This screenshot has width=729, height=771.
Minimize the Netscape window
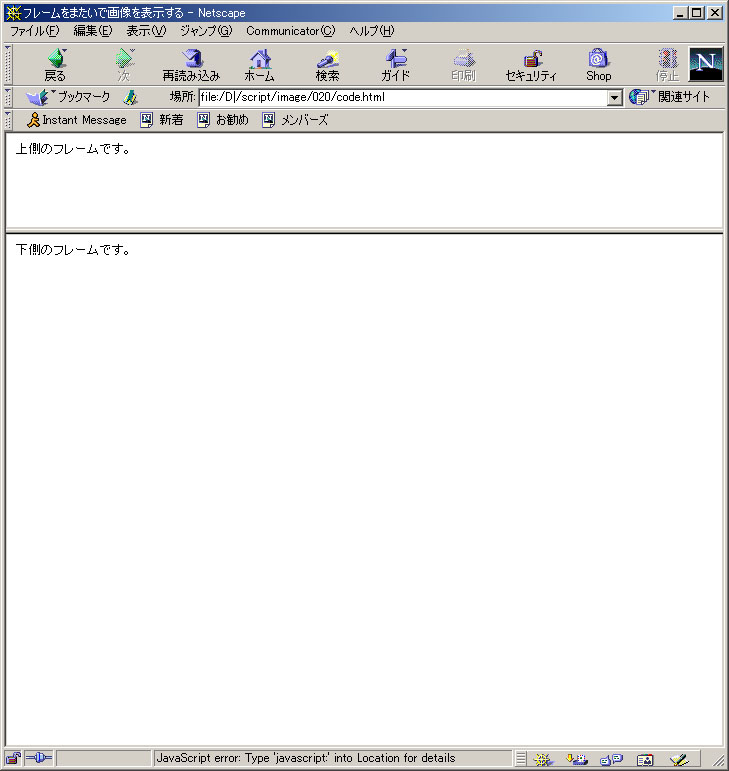tap(680, 13)
